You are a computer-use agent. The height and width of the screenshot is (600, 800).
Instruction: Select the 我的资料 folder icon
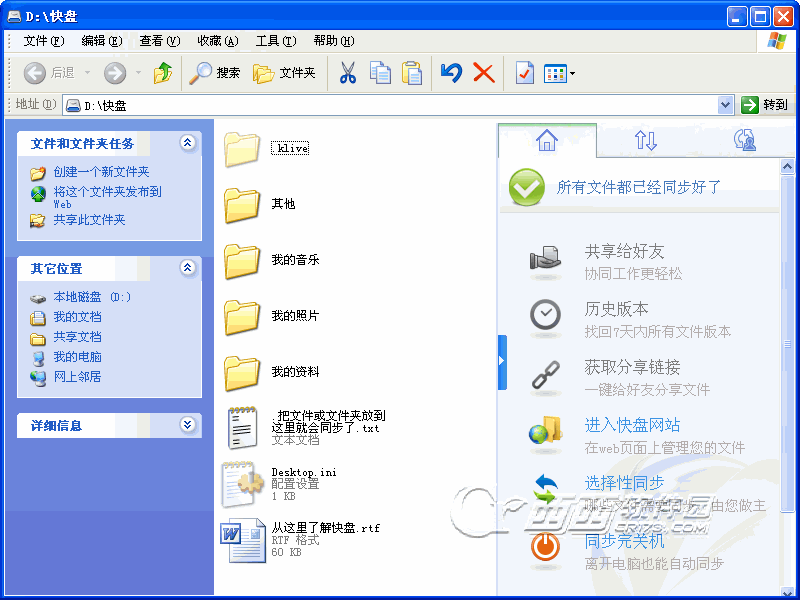(x=242, y=372)
